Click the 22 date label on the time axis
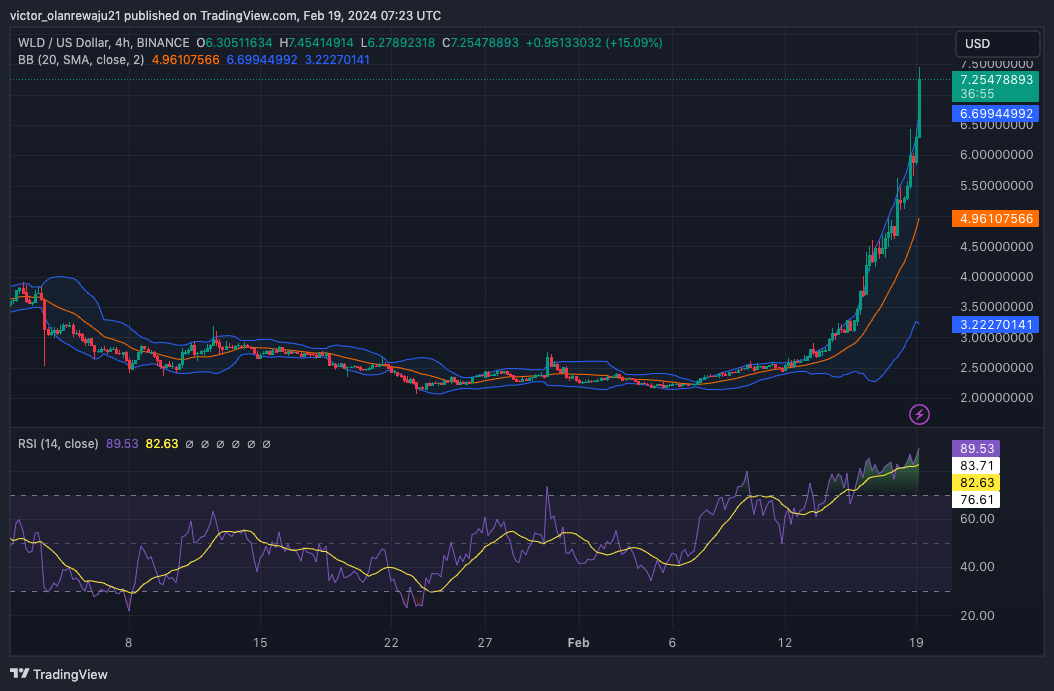 tap(391, 643)
